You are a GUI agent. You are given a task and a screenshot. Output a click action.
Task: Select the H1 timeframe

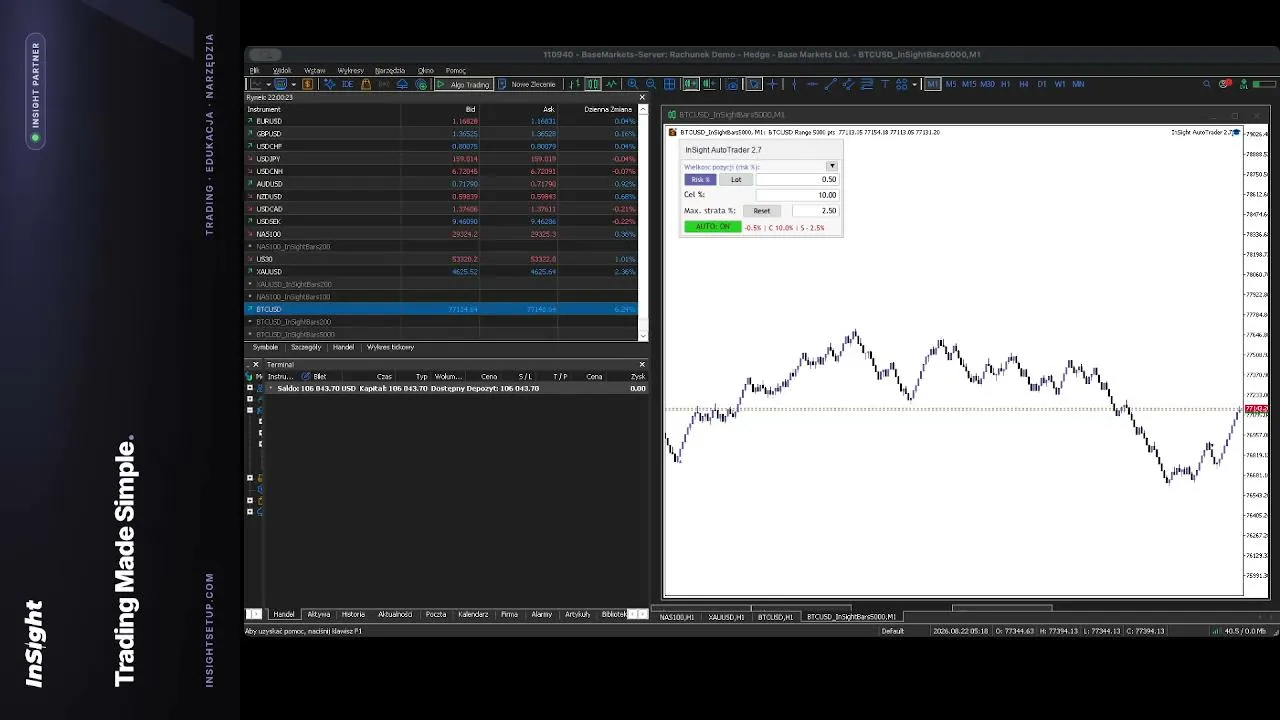click(1005, 84)
